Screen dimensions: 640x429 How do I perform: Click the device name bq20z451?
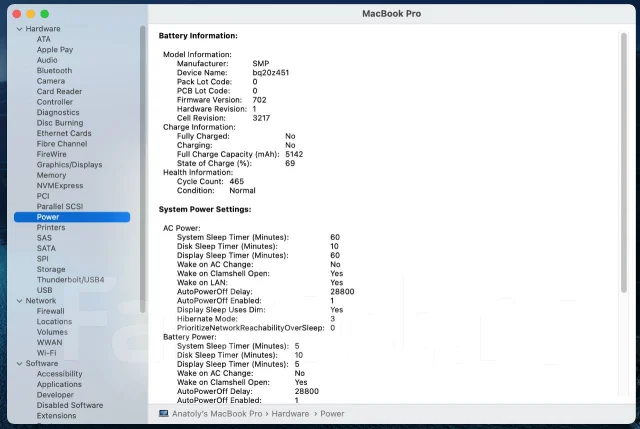pos(270,73)
